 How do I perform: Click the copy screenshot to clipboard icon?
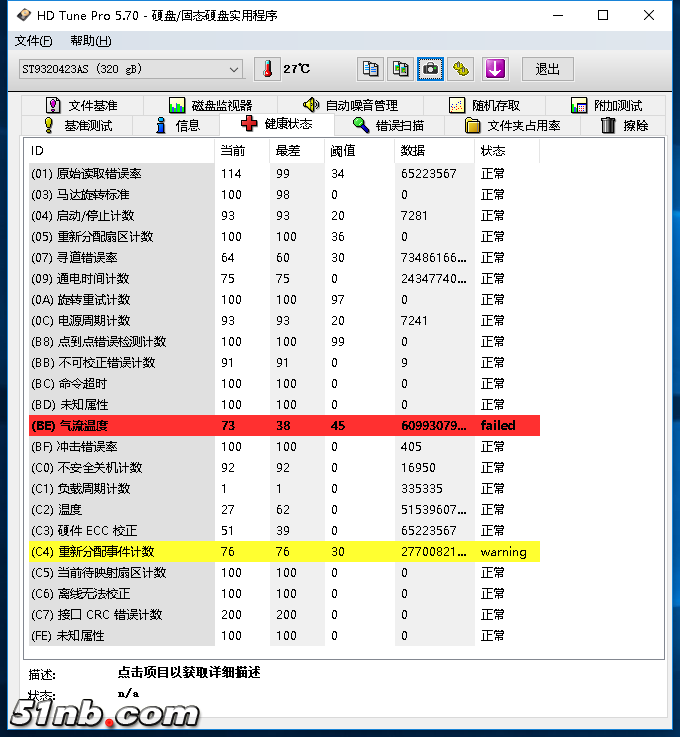(x=400, y=69)
